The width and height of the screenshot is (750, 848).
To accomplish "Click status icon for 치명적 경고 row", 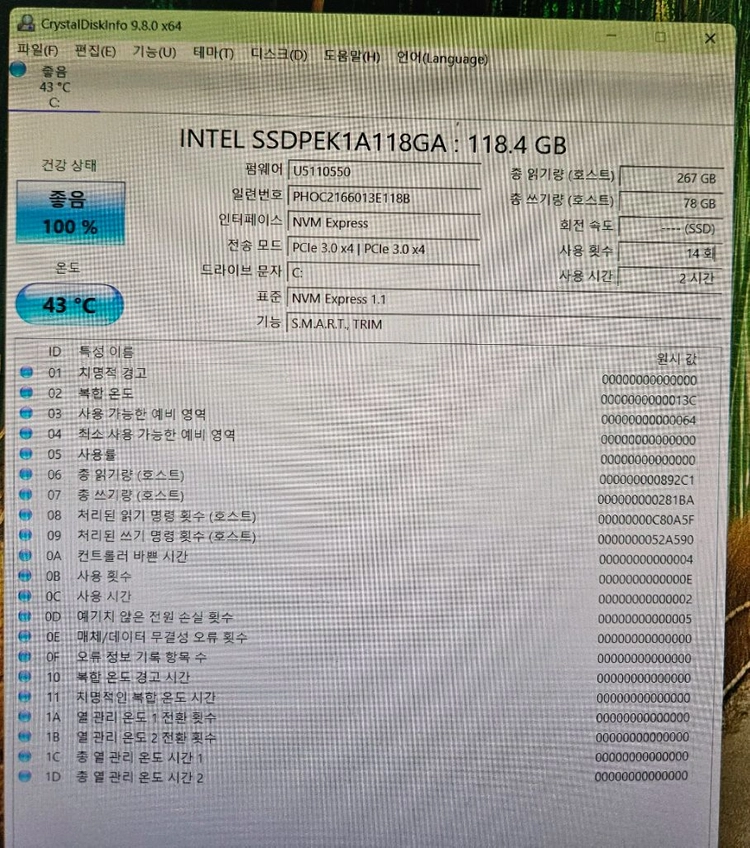I will [x=26, y=372].
